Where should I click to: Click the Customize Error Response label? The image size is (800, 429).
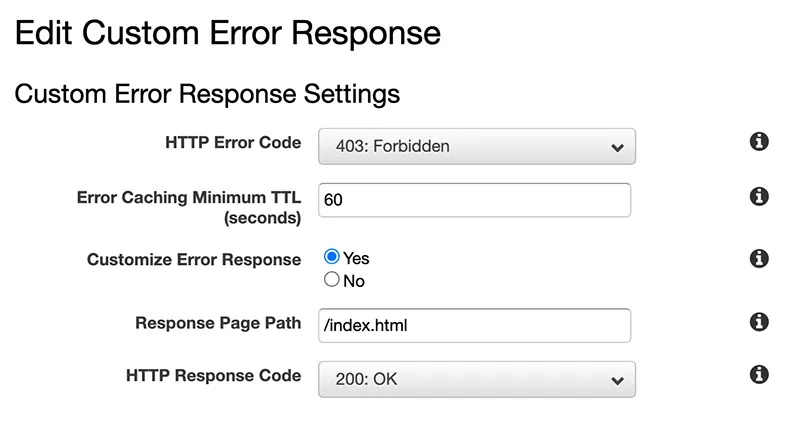(x=194, y=260)
